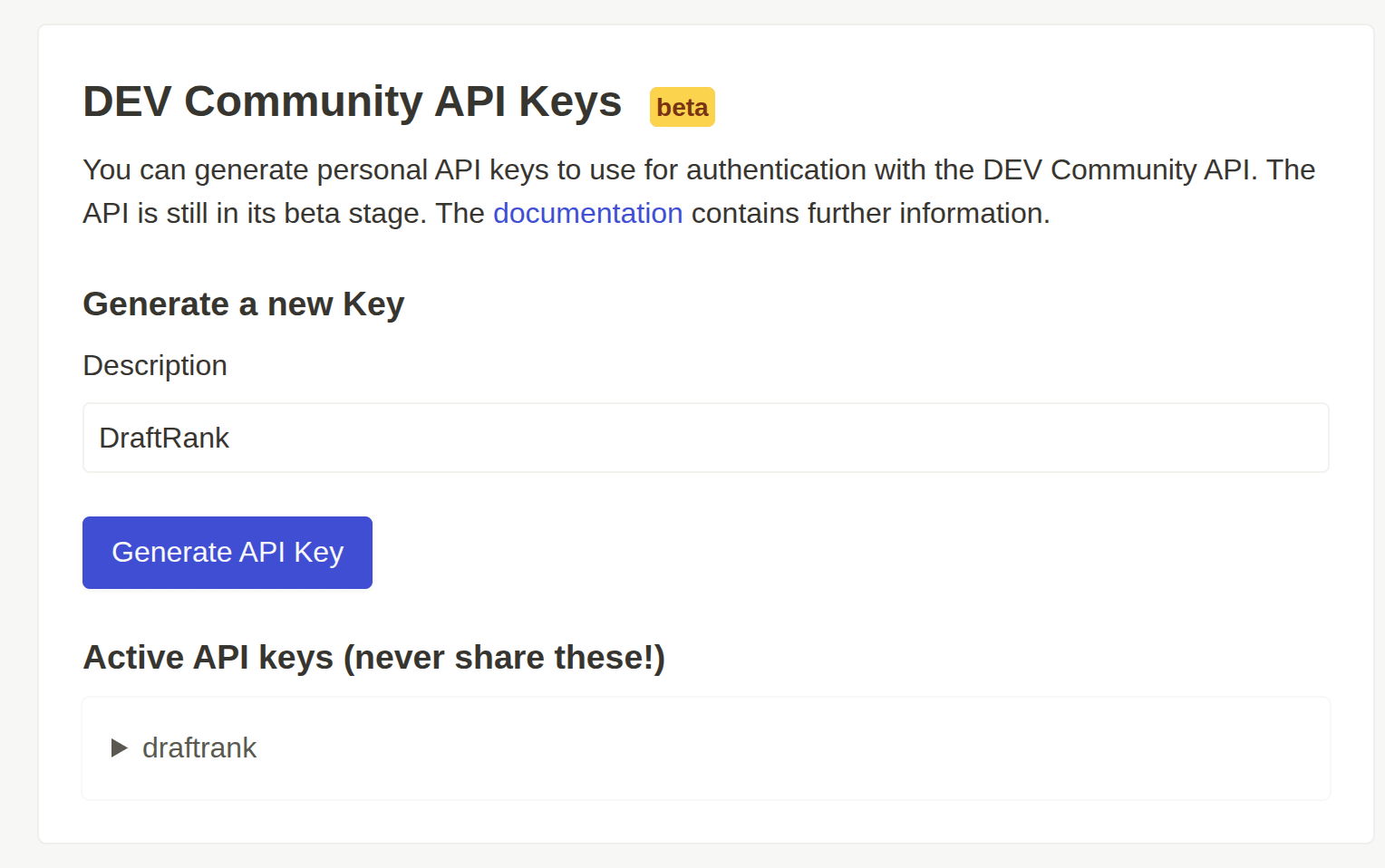Expand the draftrank key disclosure triangle
Screen dimensions: 1385x868
pos(119,747)
